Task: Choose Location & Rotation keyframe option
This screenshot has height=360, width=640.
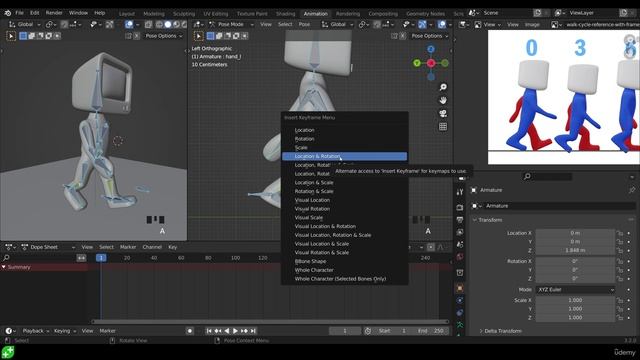Action: coord(344,156)
